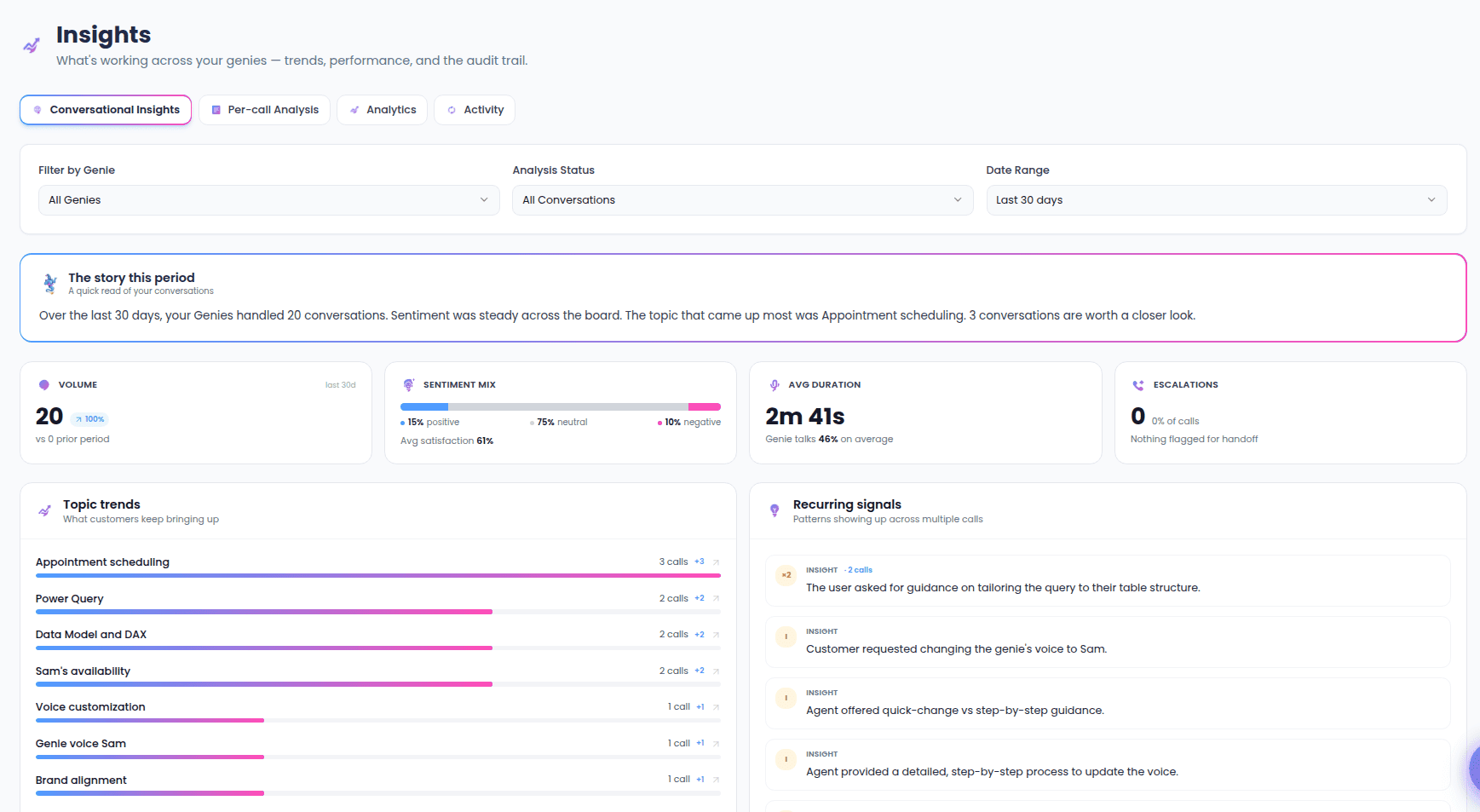
Task: Switch to the Analytics tab
Action: coord(382,110)
